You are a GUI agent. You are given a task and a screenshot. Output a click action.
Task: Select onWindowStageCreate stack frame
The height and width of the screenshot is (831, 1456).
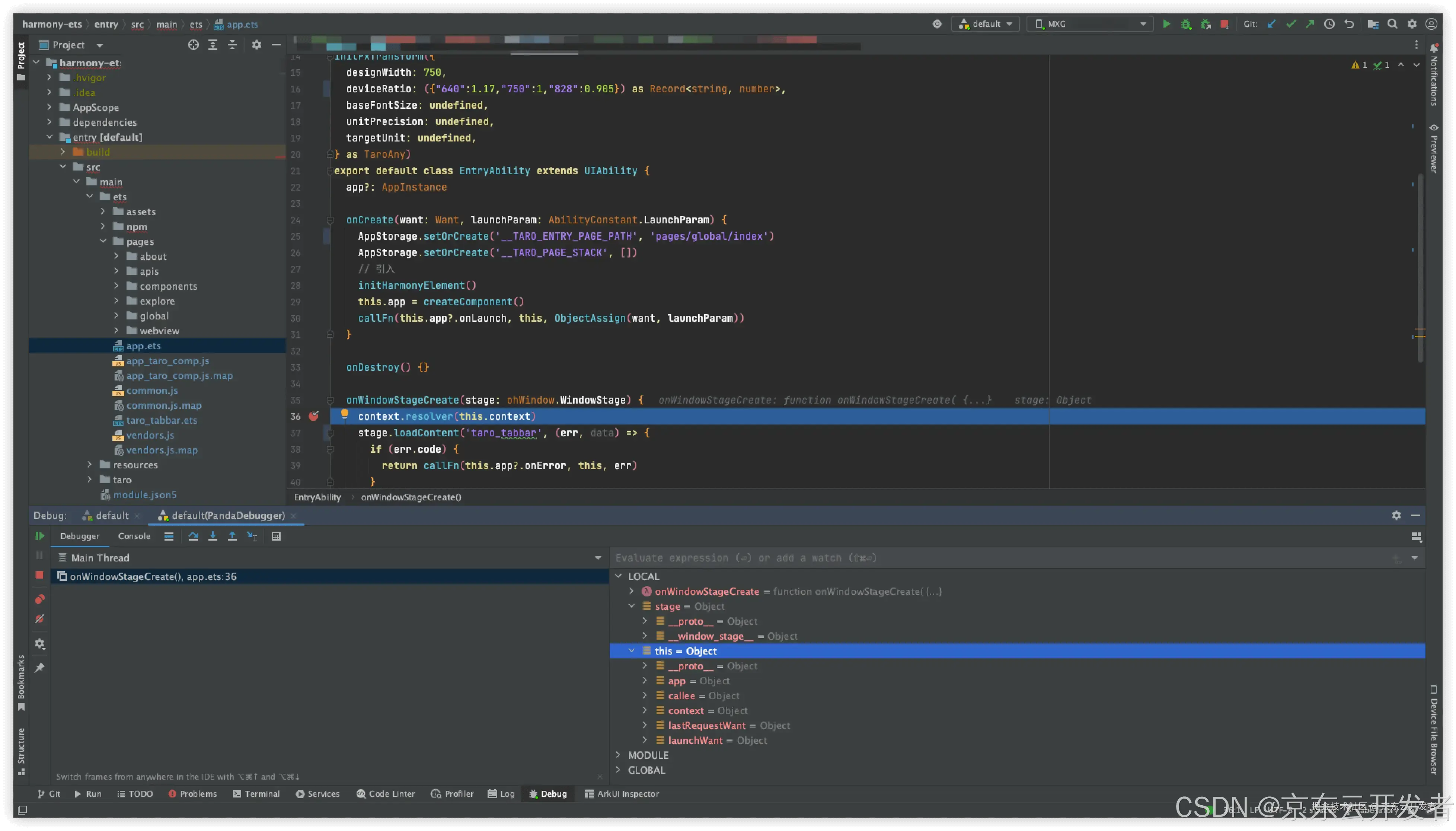[330, 576]
